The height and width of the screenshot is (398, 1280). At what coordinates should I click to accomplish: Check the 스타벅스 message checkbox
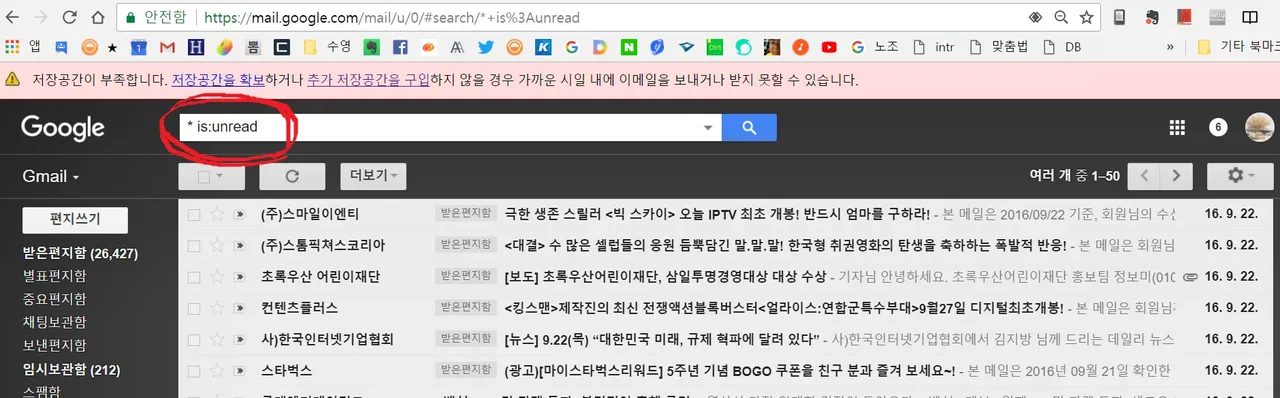[194, 370]
